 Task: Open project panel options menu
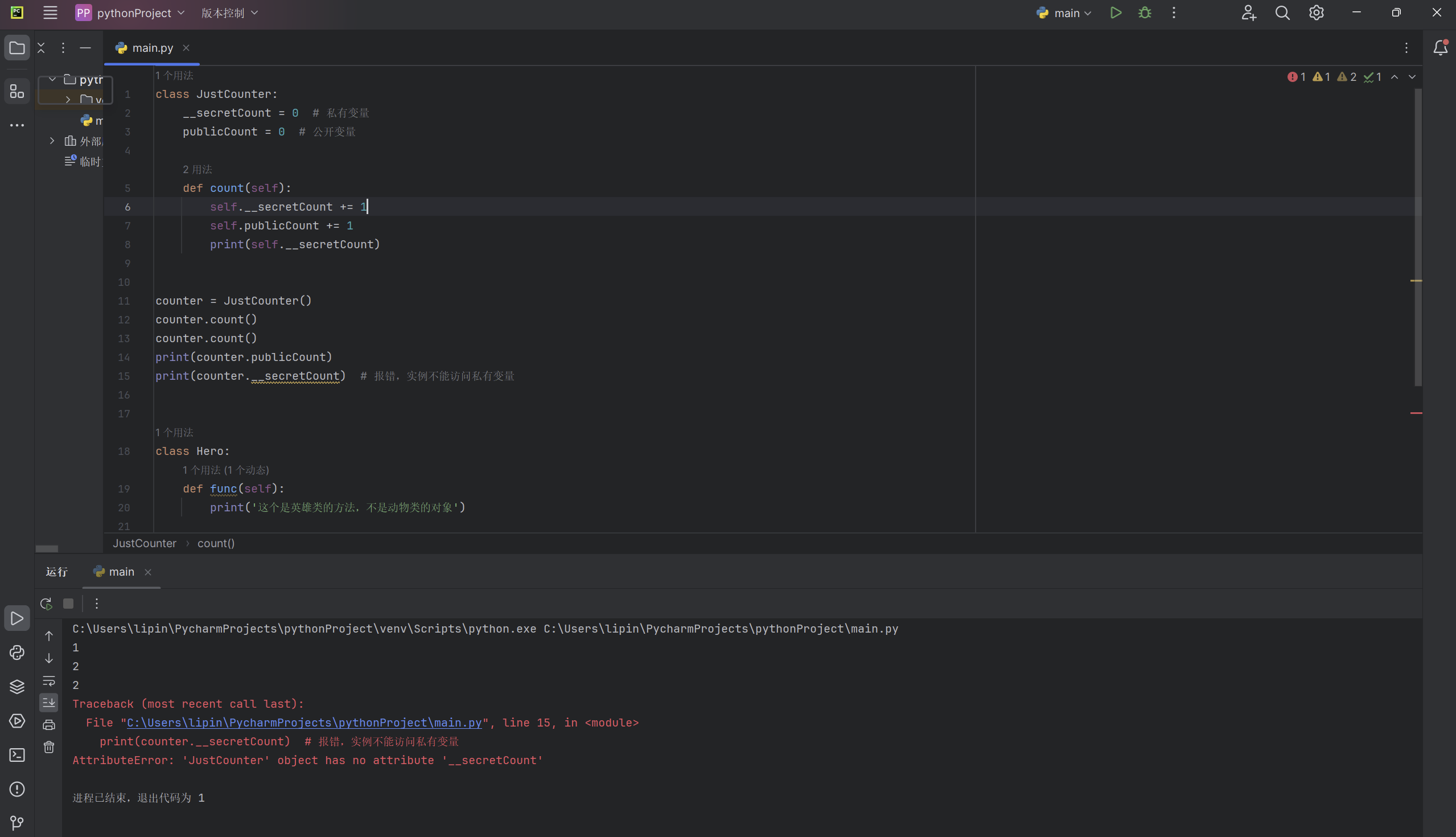[63, 48]
